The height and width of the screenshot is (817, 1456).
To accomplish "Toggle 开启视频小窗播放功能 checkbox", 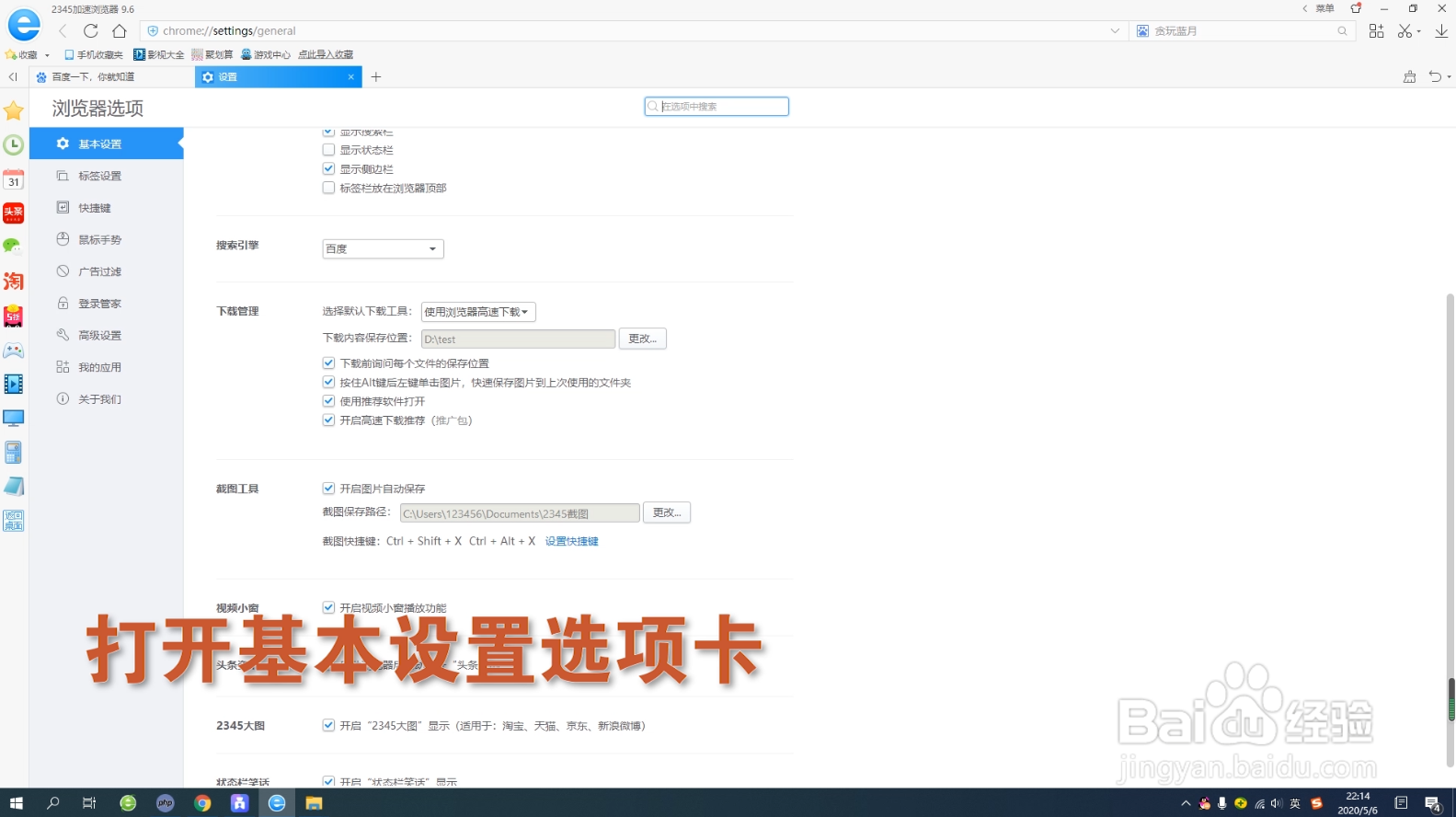I will (328, 607).
